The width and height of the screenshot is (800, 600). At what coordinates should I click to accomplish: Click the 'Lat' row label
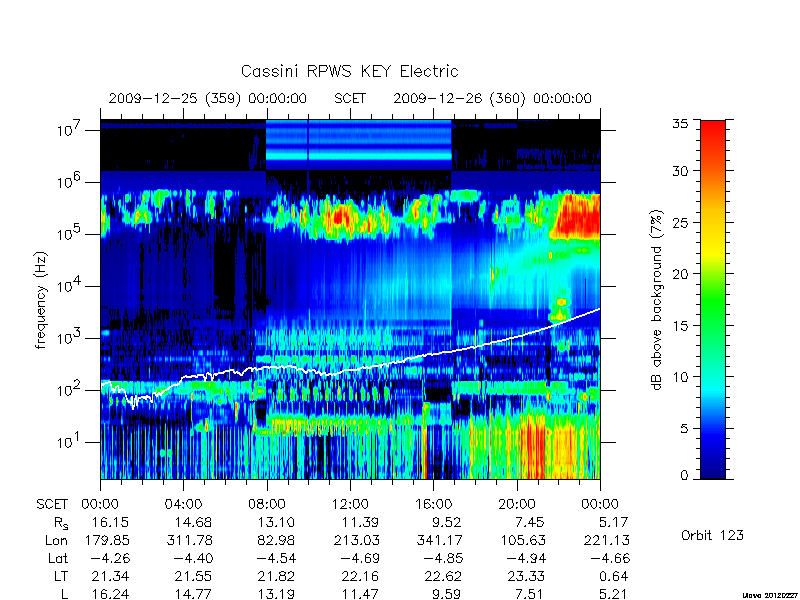(58, 559)
